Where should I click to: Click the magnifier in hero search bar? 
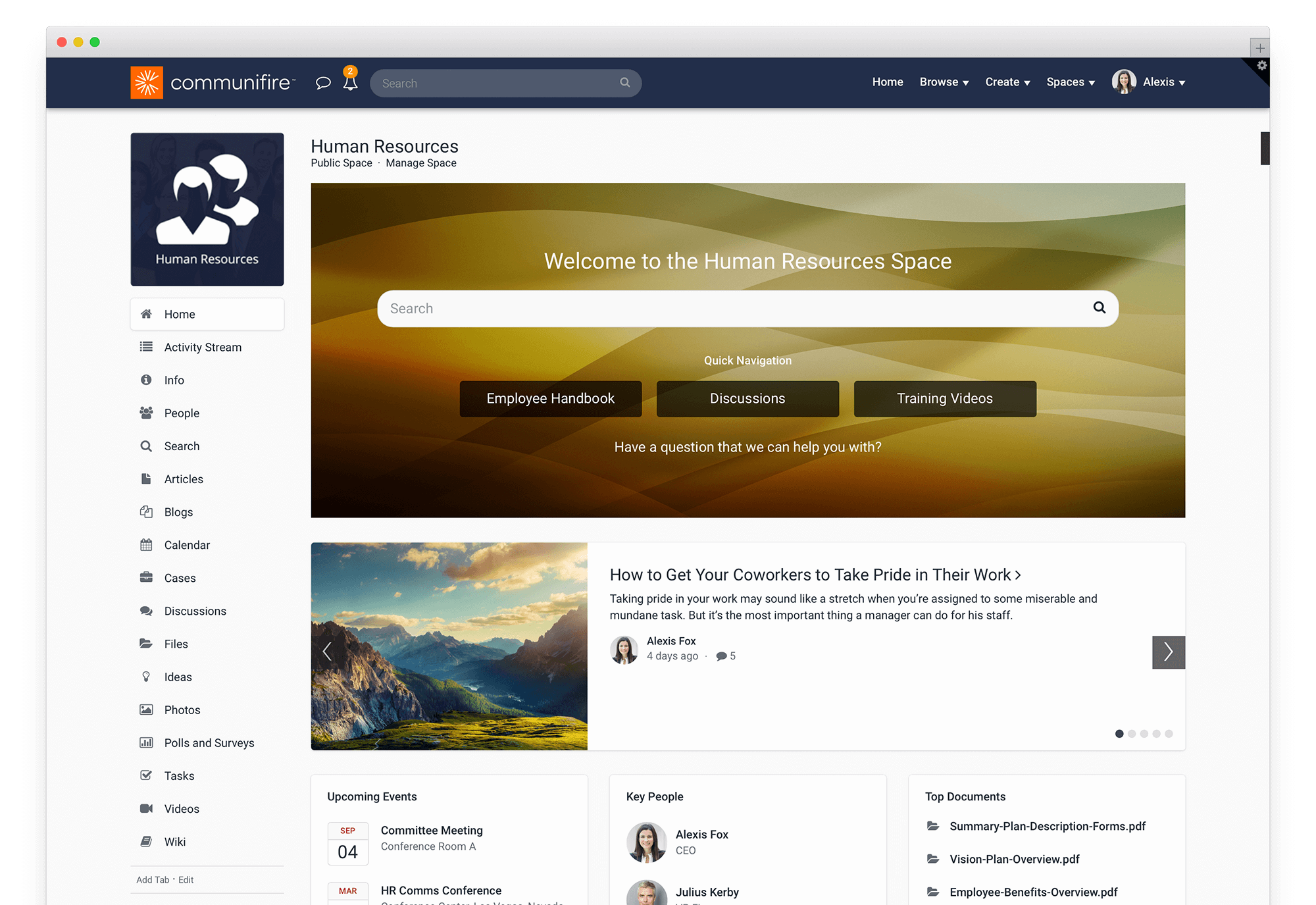1099,307
